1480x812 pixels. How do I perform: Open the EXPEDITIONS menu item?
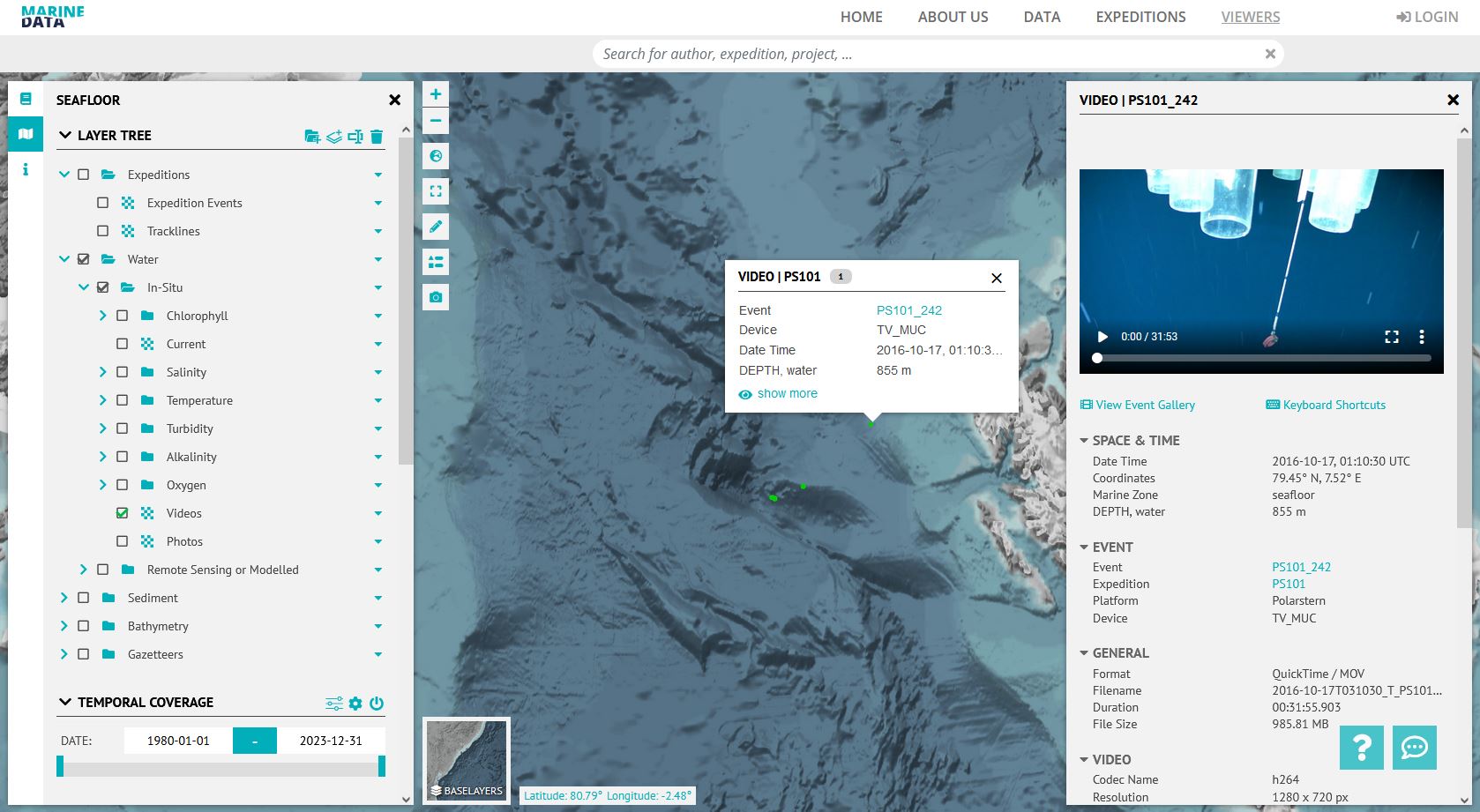1140,17
